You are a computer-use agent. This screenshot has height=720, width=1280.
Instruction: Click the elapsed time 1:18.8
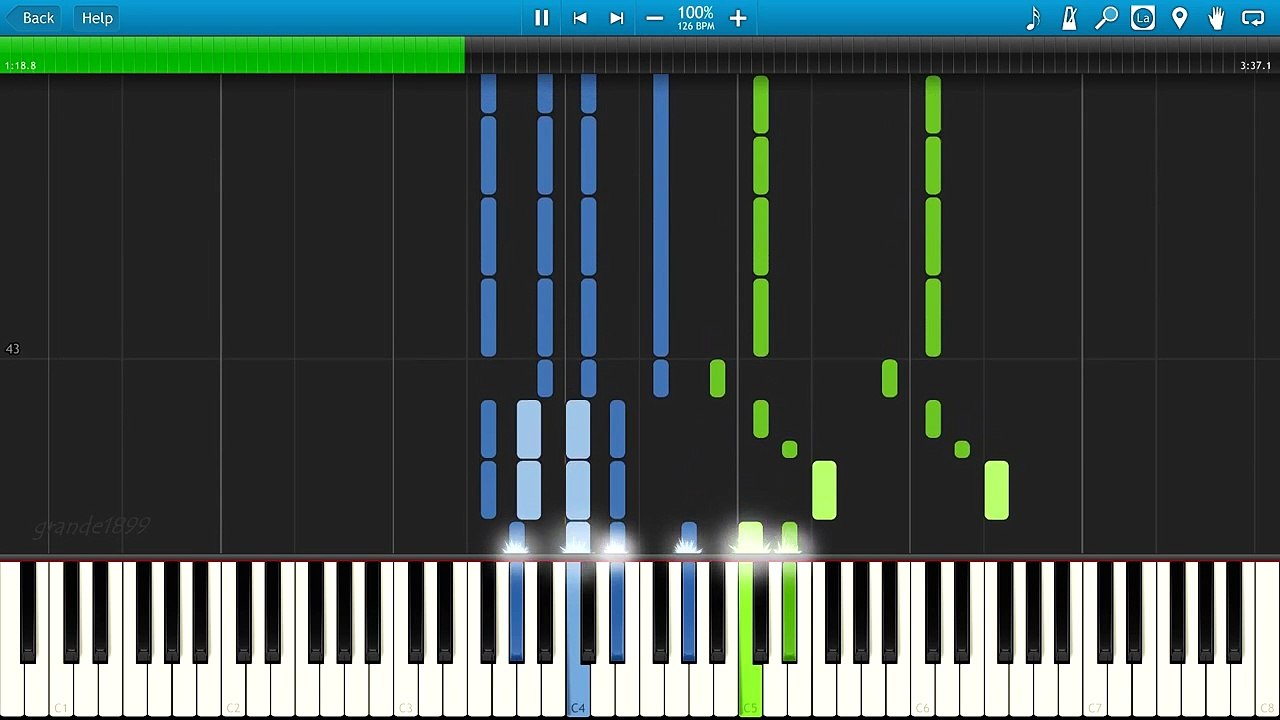(x=20, y=66)
